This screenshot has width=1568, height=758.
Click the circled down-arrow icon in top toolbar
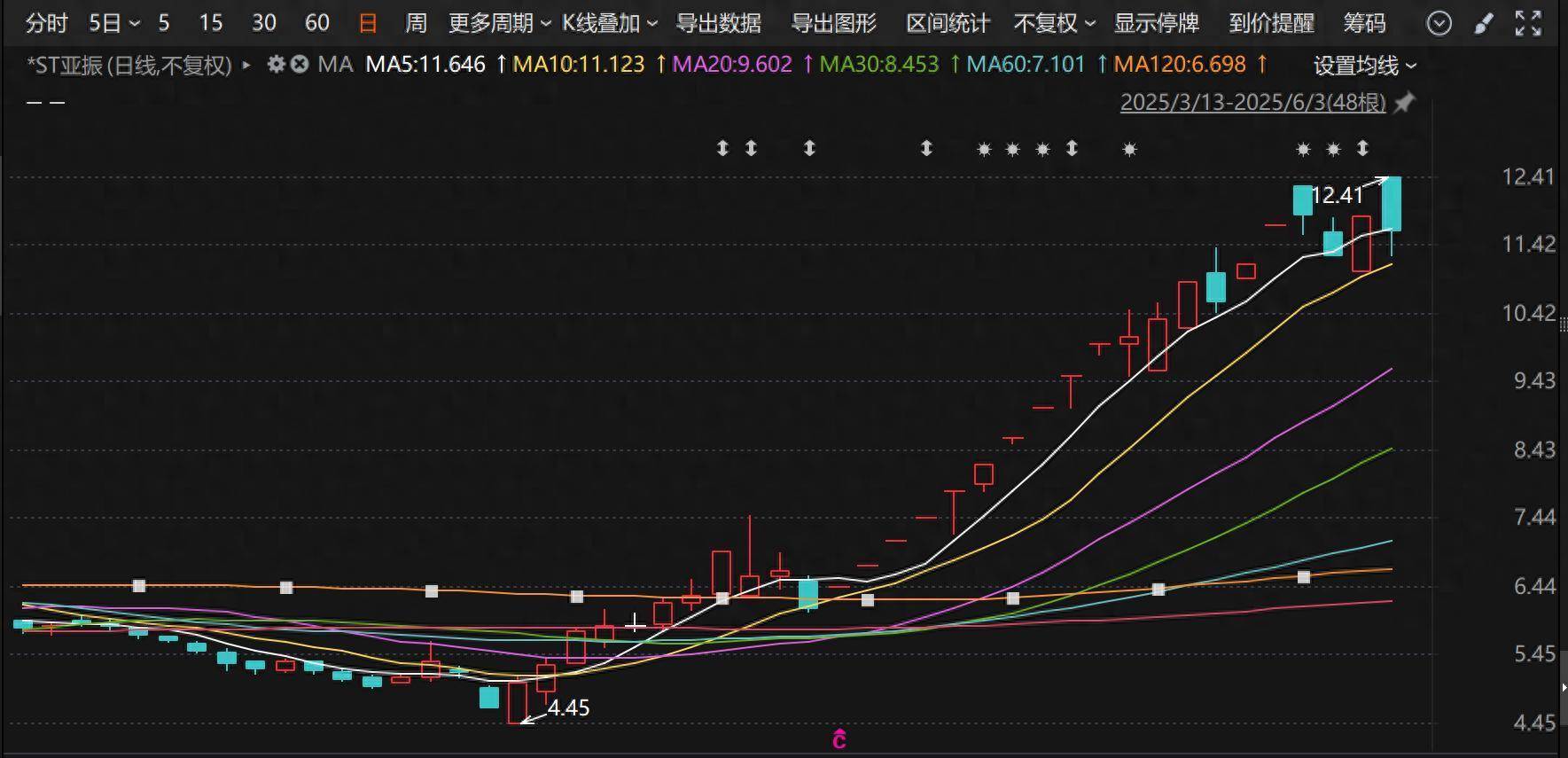[1439, 24]
